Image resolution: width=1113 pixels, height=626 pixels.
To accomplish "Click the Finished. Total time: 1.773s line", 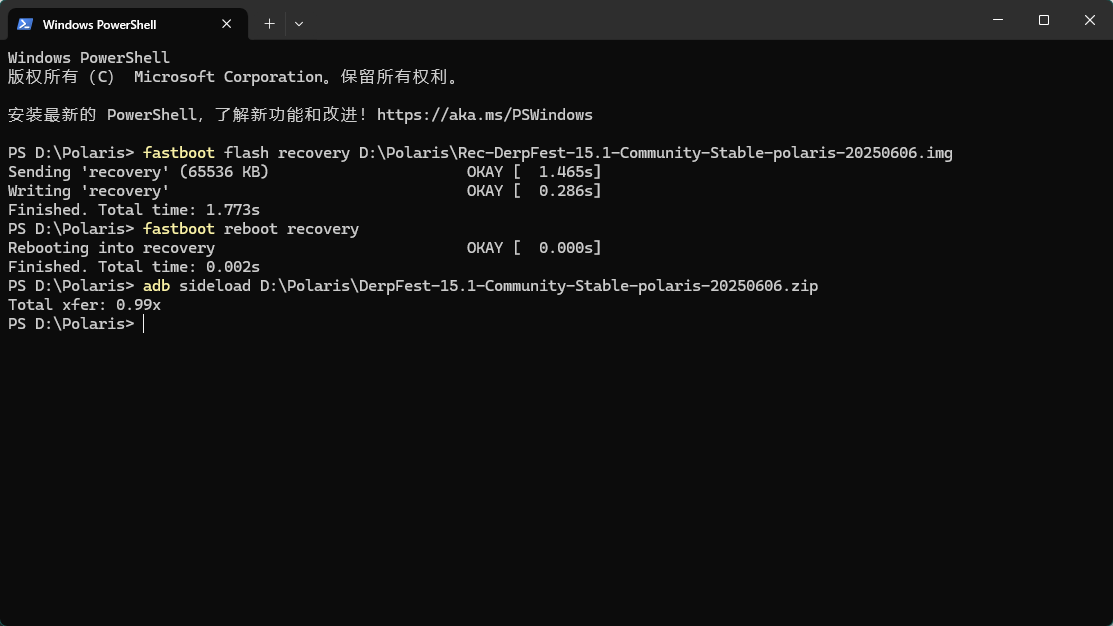I will 133,210.
